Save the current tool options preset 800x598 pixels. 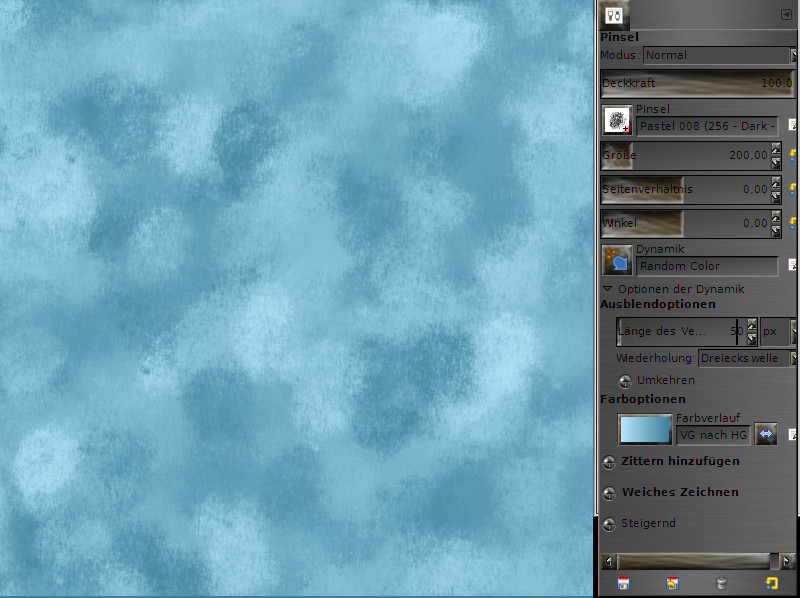[x=623, y=582]
